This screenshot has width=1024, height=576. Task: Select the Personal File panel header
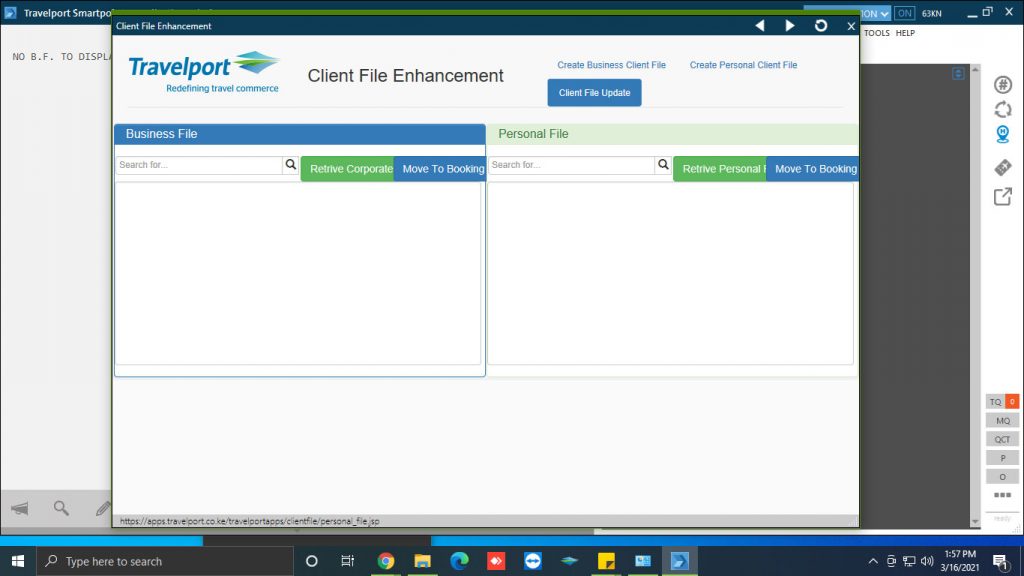click(x=673, y=134)
